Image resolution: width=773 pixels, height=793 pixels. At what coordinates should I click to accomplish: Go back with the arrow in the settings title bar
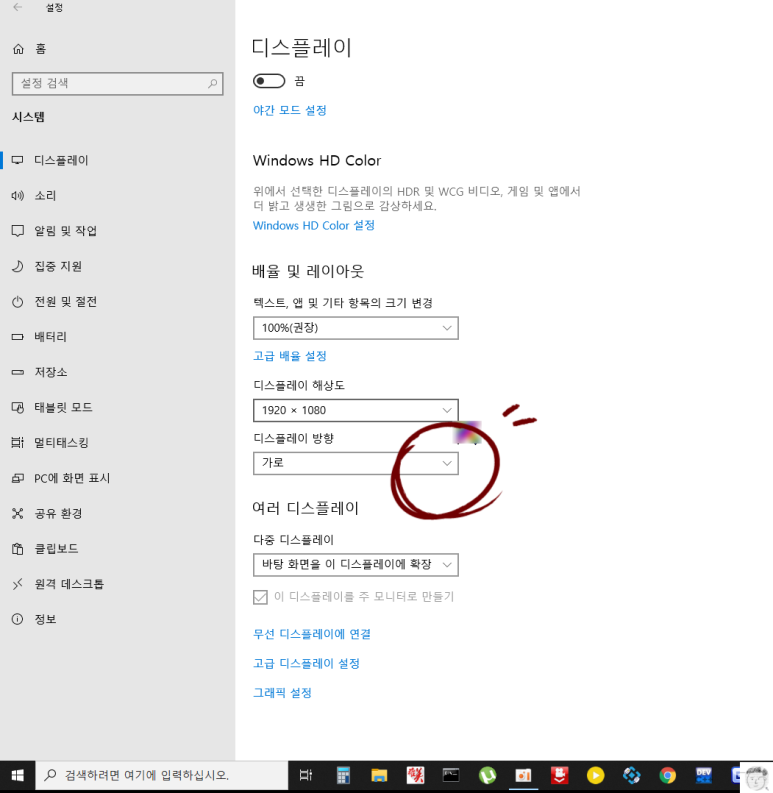click(18, 7)
